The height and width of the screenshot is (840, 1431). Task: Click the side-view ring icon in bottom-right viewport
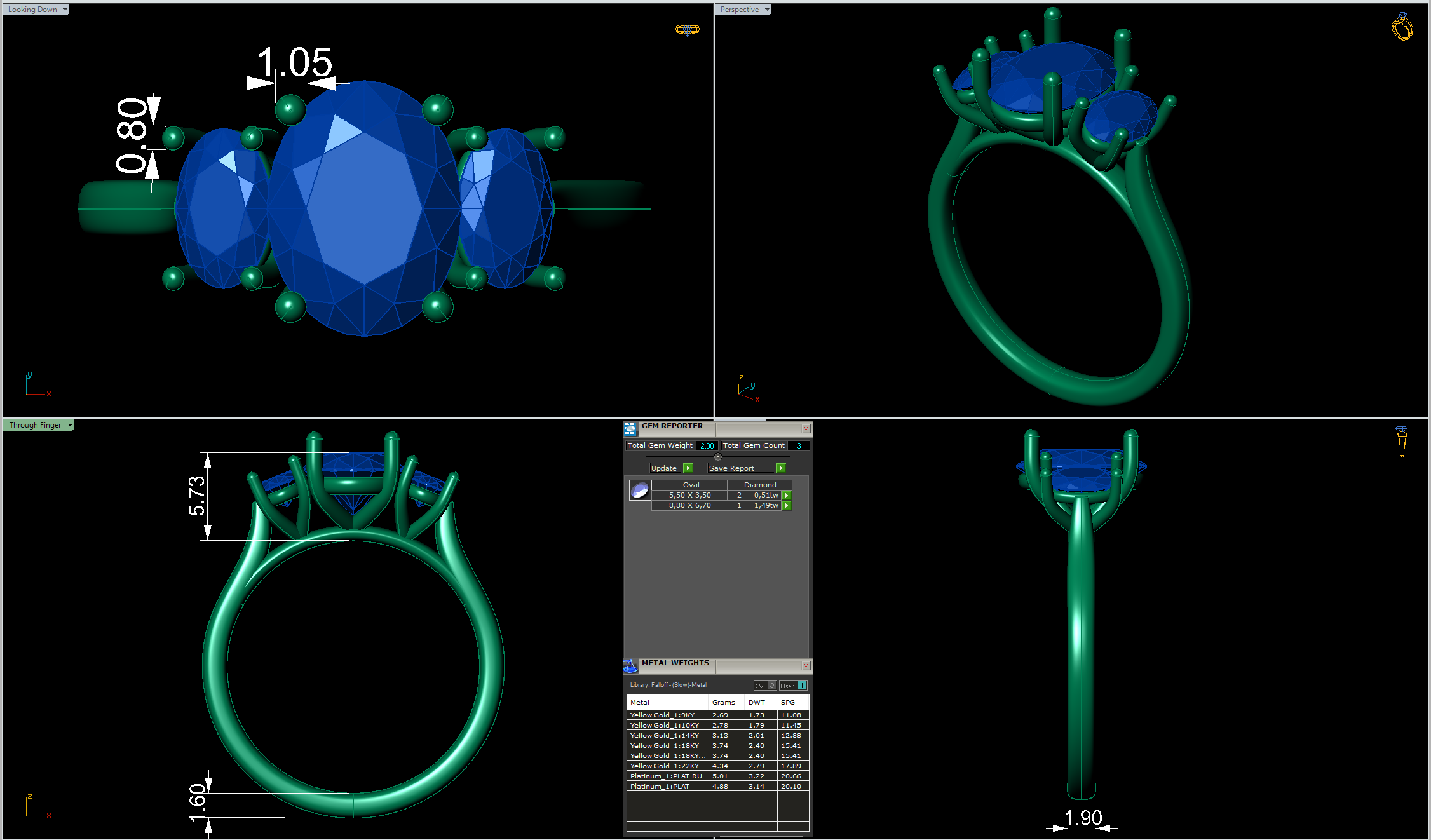[x=1402, y=441]
